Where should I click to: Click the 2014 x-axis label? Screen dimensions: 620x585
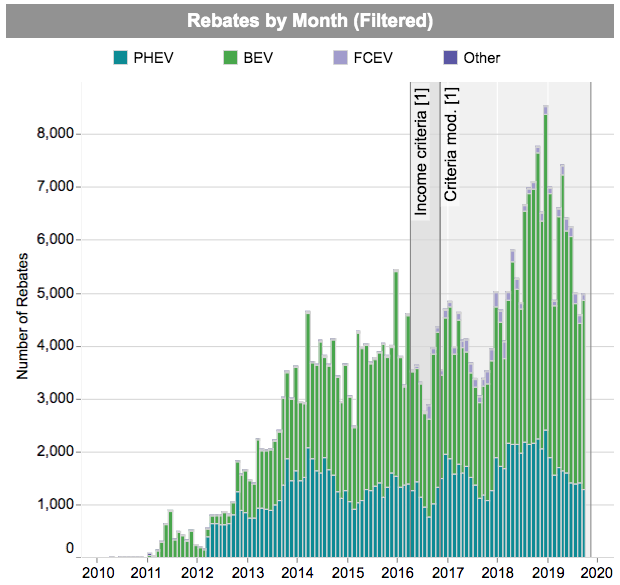point(297,572)
